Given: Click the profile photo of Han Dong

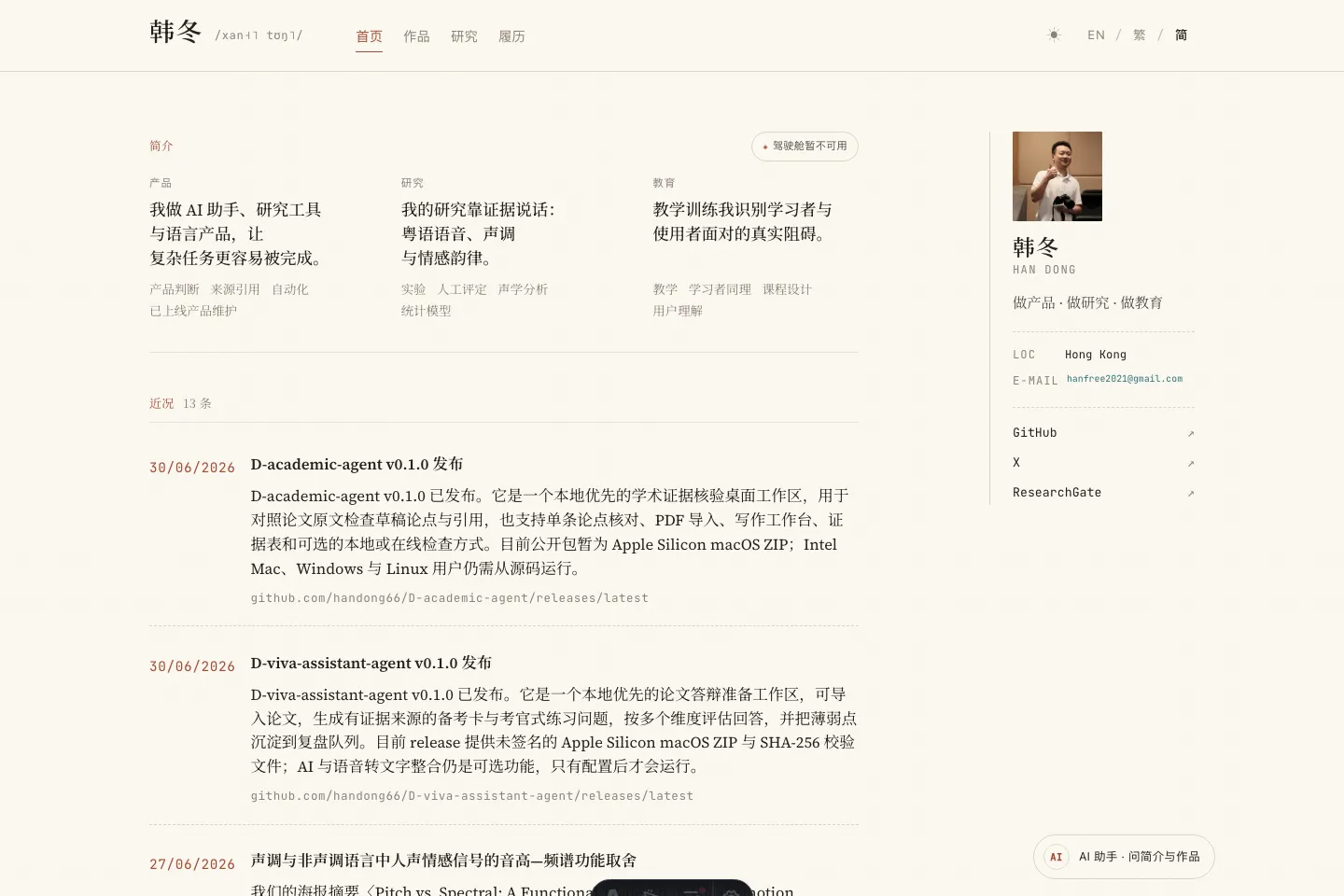Looking at the screenshot, I should 1057,176.
